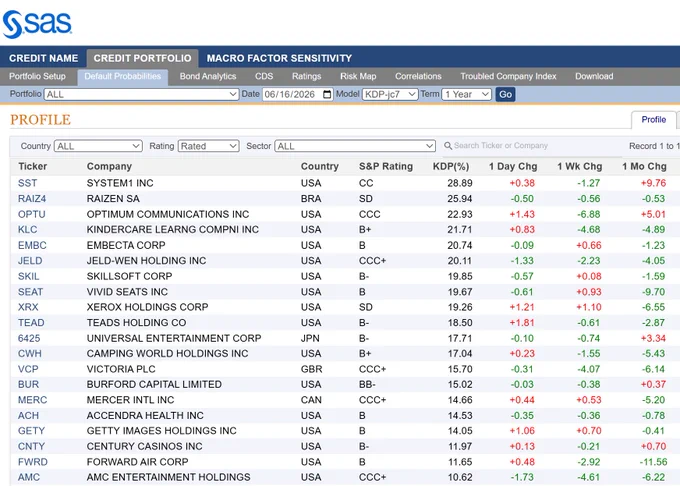The height and width of the screenshot is (486, 680).
Task: Open the Portfolio ALL dropdown
Action: 141,94
